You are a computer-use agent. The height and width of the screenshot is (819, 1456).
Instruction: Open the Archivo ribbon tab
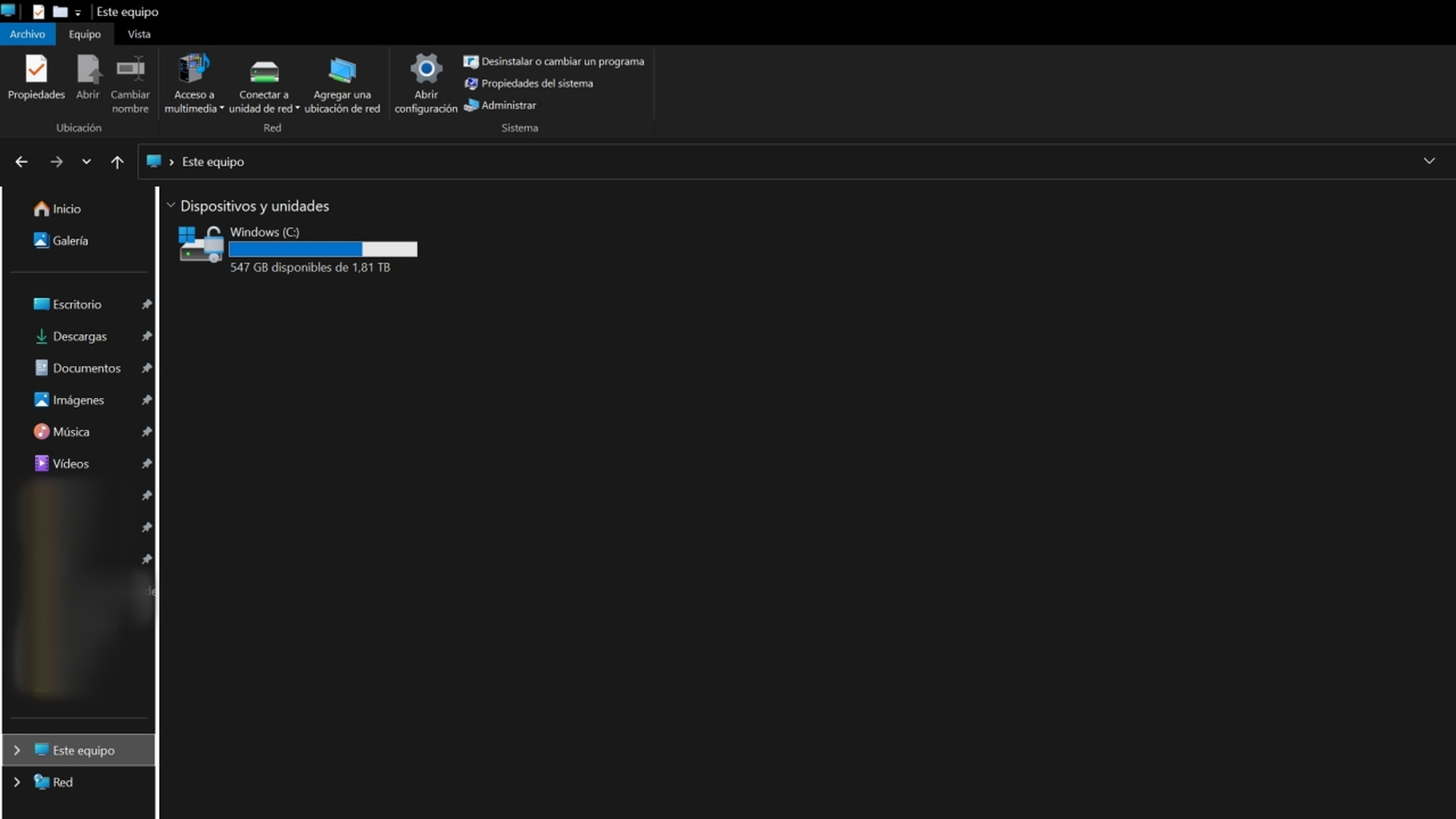[x=27, y=34]
